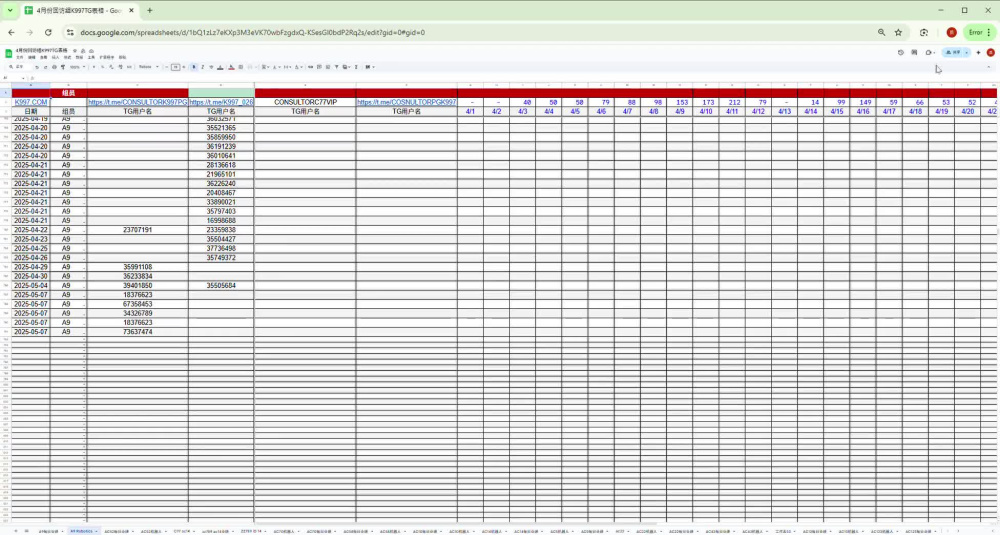Image resolution: width=1000 pixels, height=535 pixels.
Task: Focus the Chrome address bar URL
Action: pyautogui.click(x=253, y=33)
